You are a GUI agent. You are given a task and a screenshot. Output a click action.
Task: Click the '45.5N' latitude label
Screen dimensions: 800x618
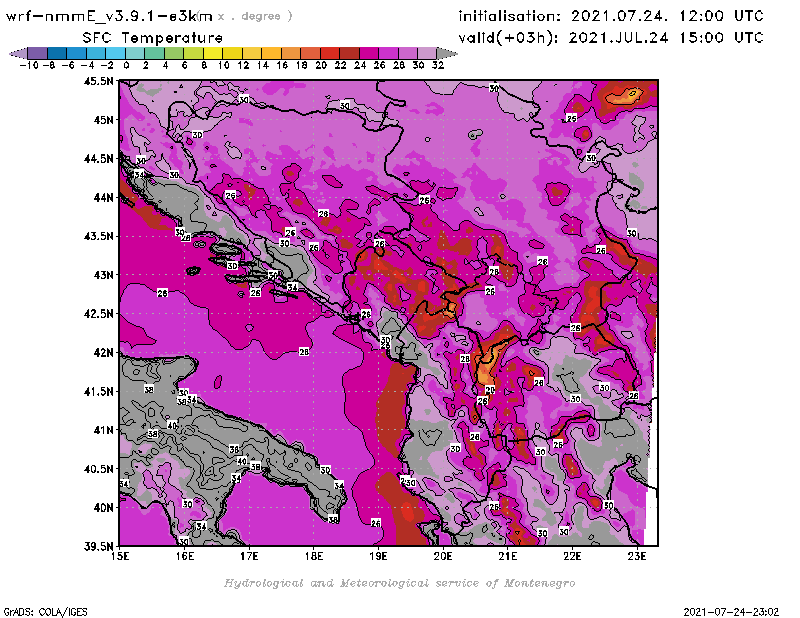[x=98, y=81]
